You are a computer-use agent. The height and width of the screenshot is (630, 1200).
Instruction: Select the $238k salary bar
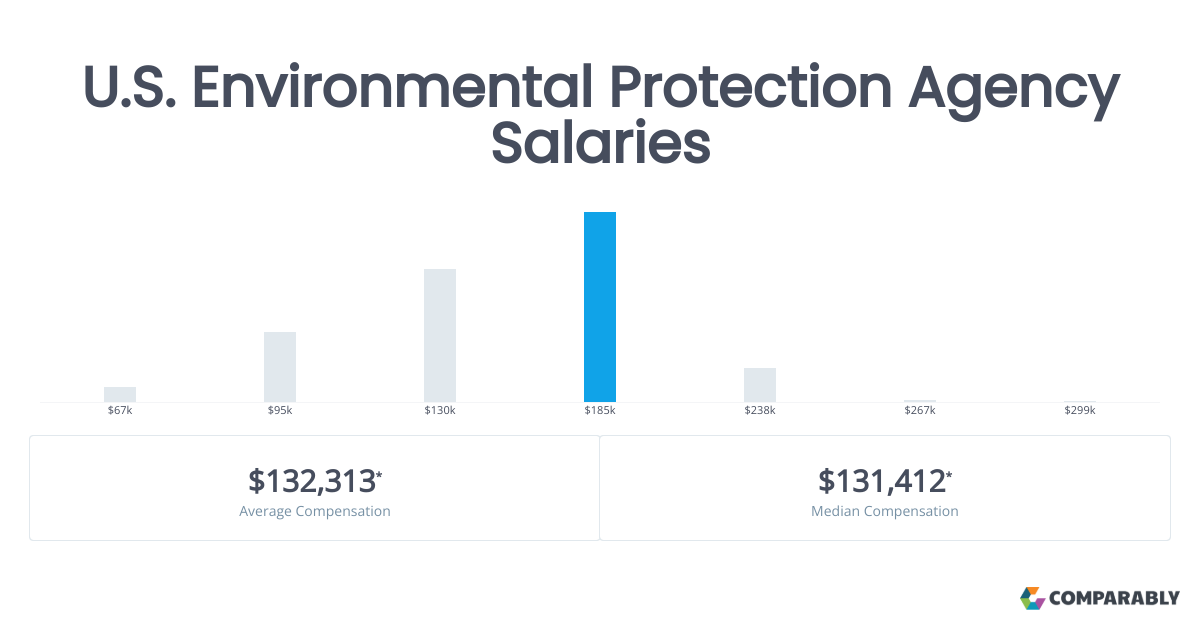coord(760,385)
